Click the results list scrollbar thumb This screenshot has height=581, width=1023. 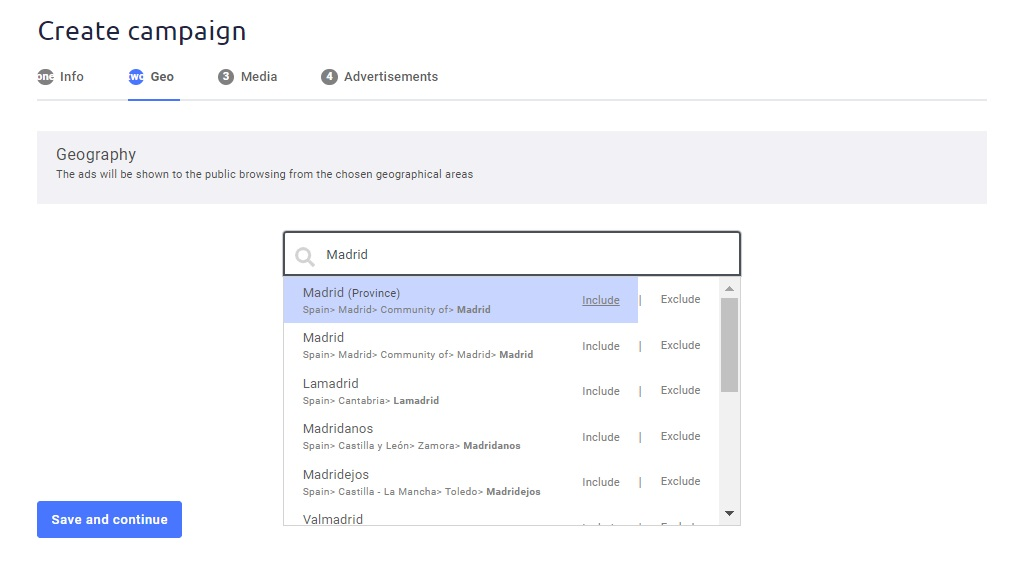(x=729, y=345)
